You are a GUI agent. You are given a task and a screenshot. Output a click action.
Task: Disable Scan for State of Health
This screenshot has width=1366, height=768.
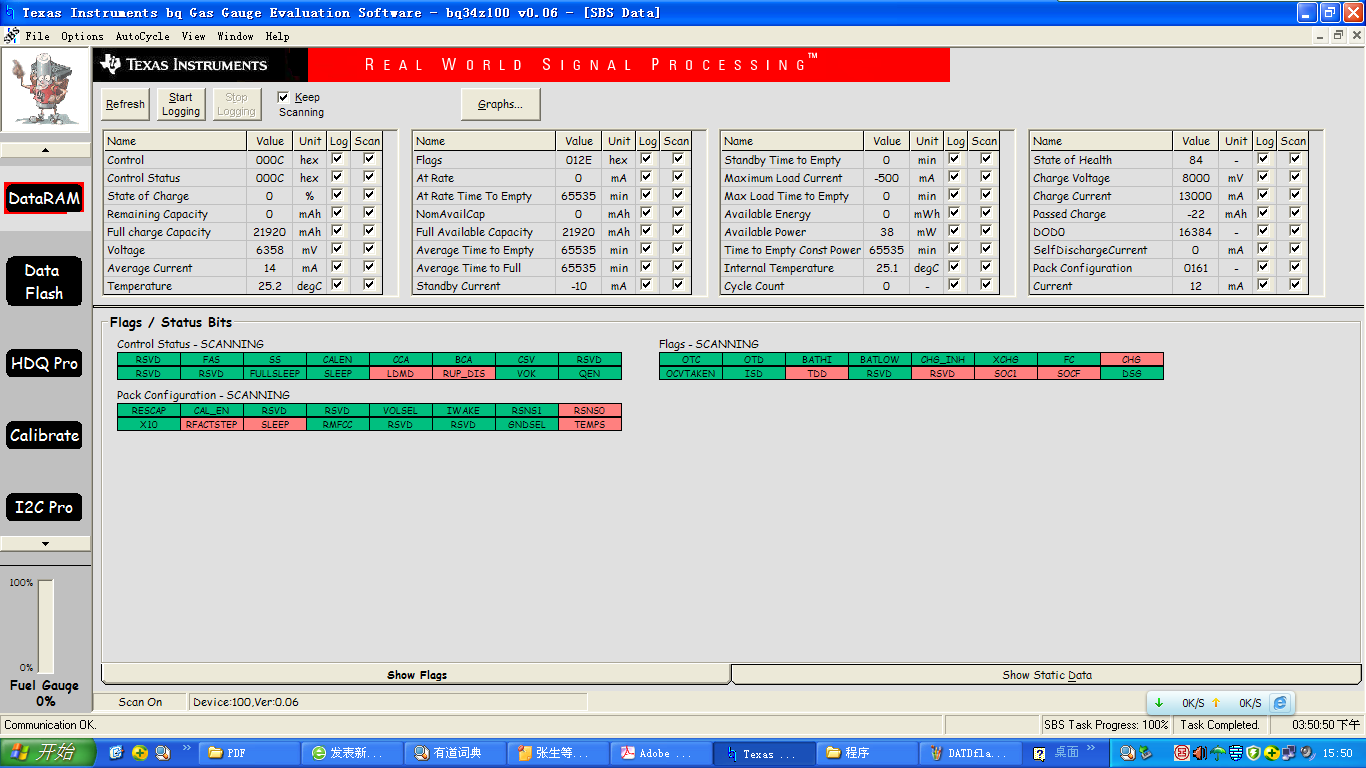[1295, 160]
